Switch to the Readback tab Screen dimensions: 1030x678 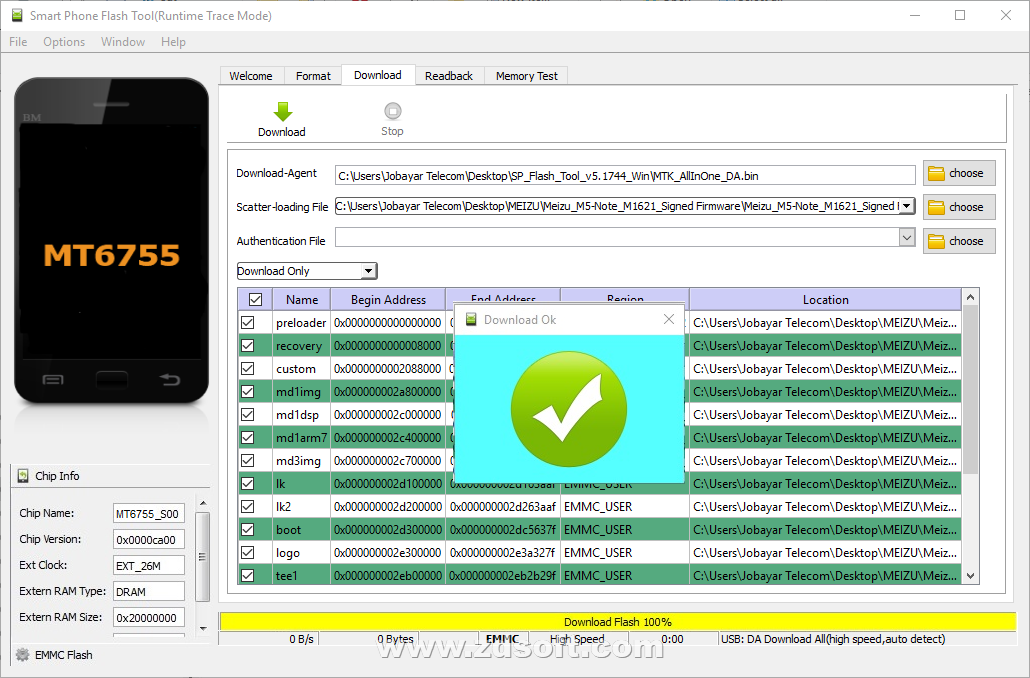tap(449, 75)
